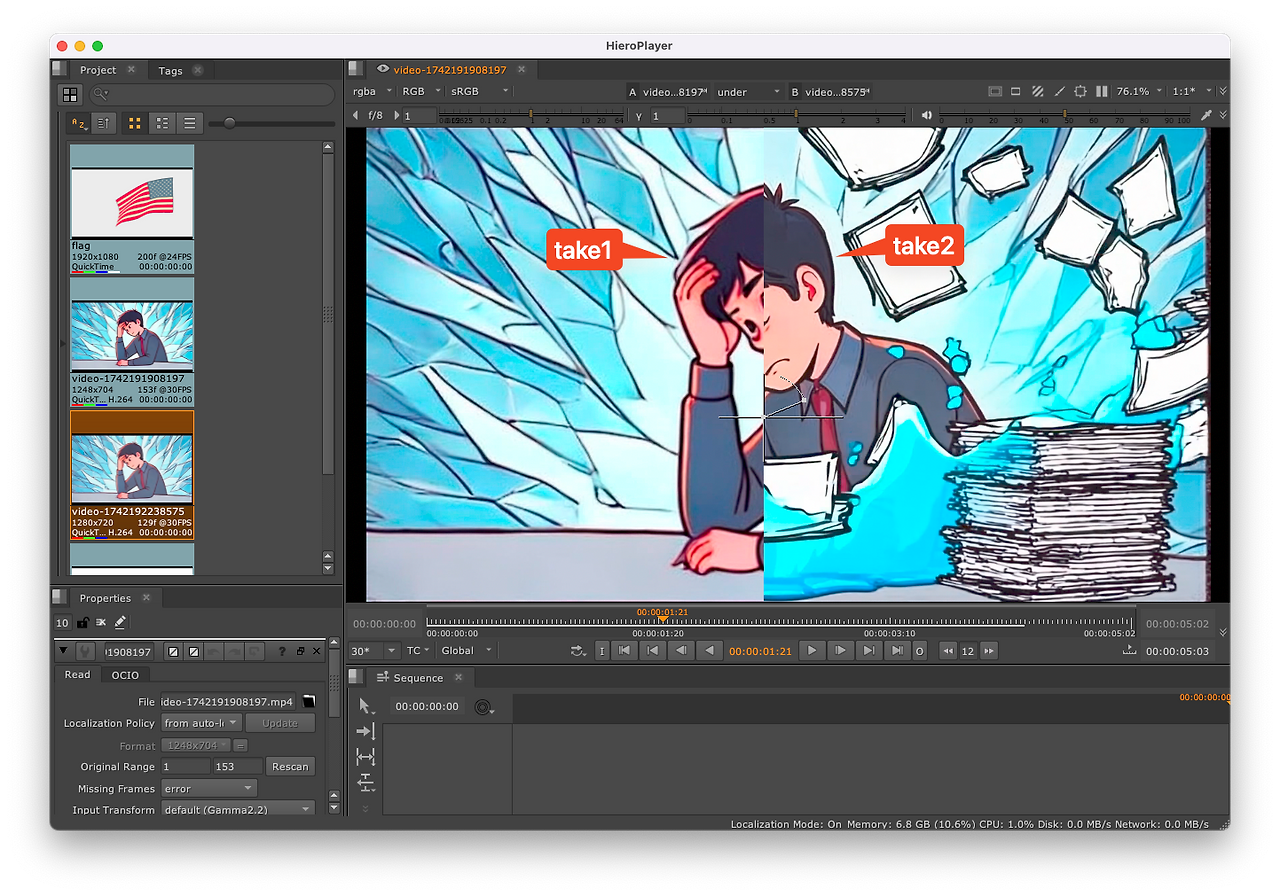Toggle the lock icon in Properties panel
Viewport: 1280px width, 896px height.
[x=82, y=622]
